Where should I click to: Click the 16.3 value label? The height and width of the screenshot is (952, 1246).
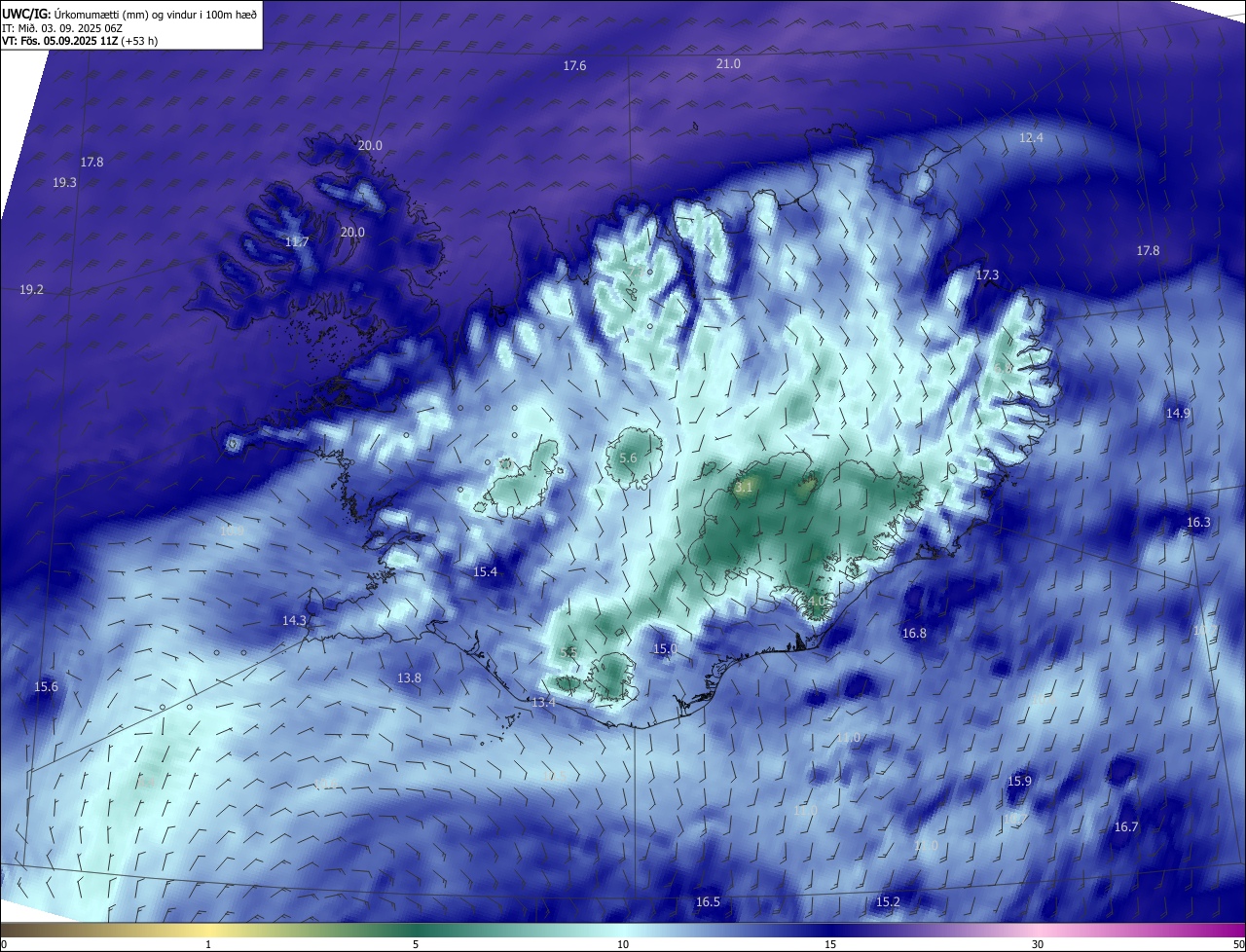pos(1198,523)
